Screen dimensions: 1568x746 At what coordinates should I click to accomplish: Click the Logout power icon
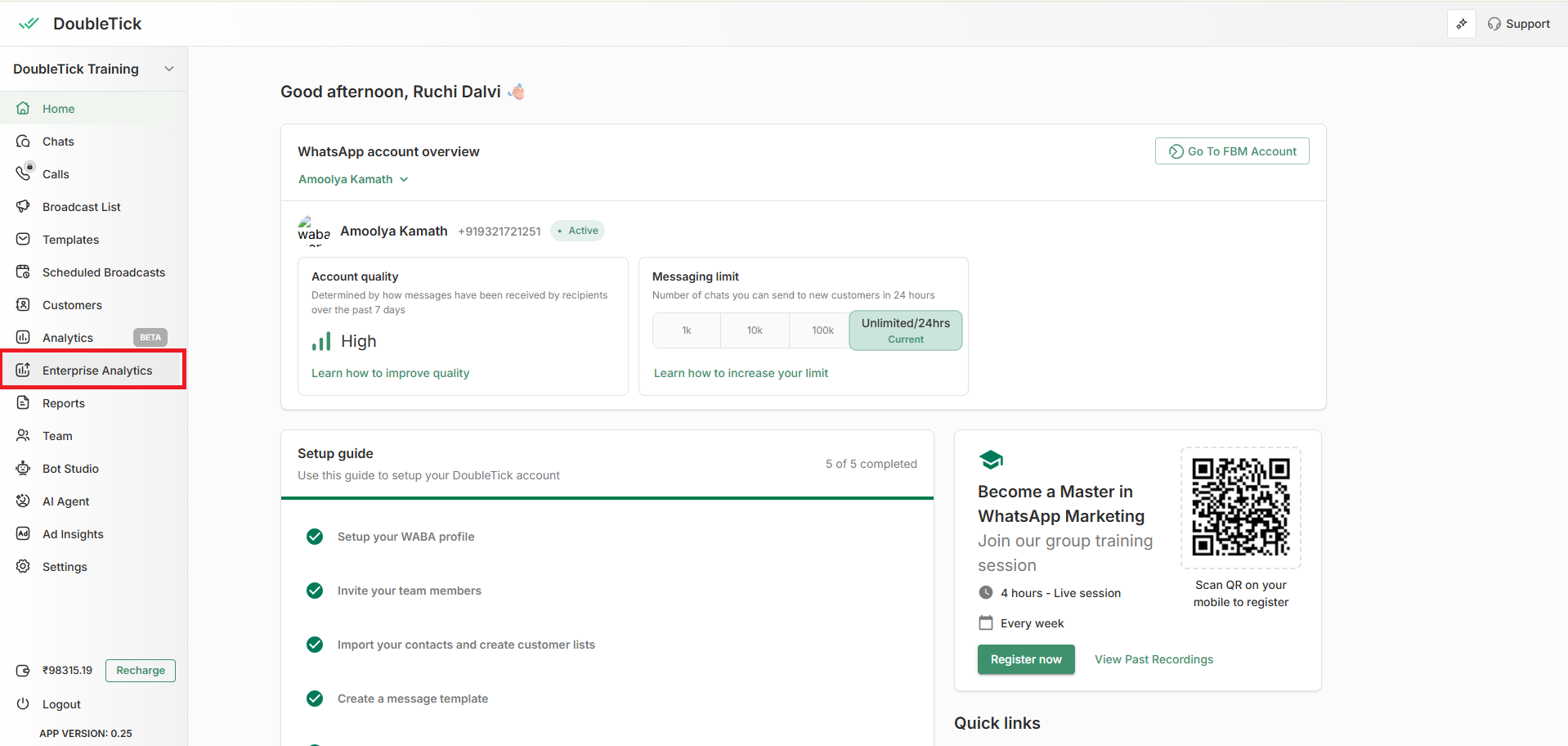23,704
